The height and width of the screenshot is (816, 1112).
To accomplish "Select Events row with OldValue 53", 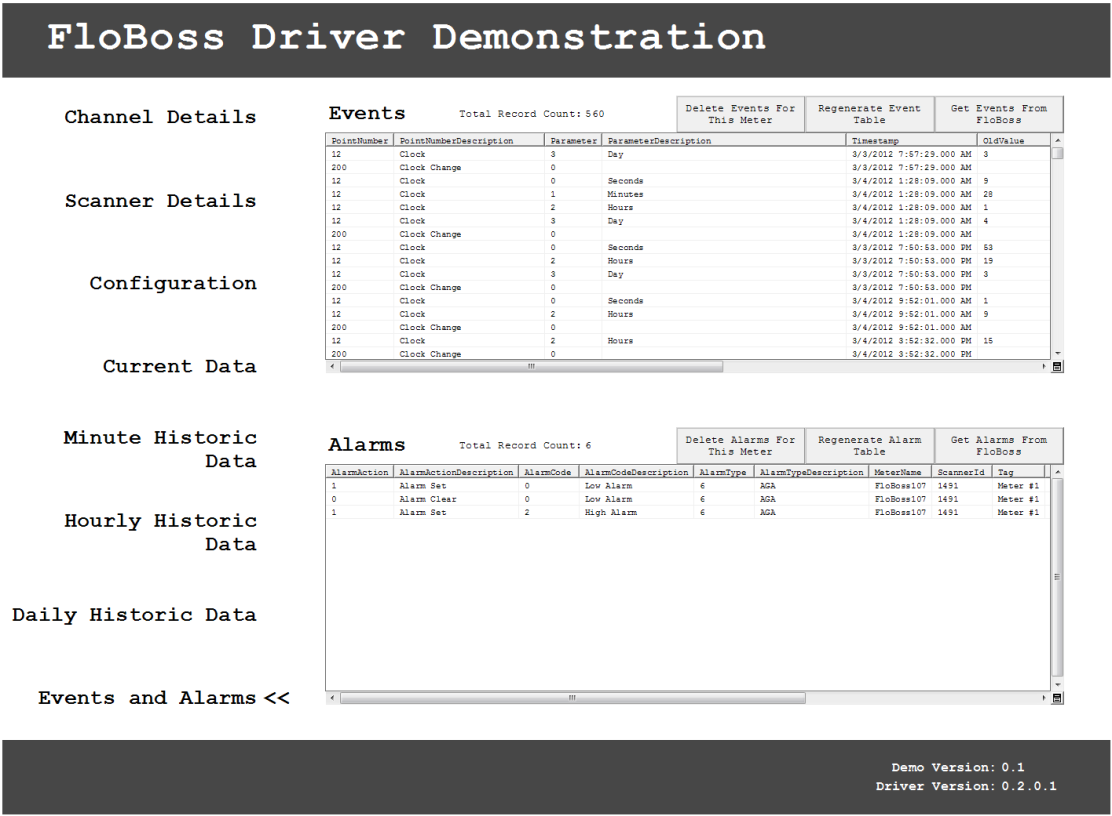I will coord(688,247).
